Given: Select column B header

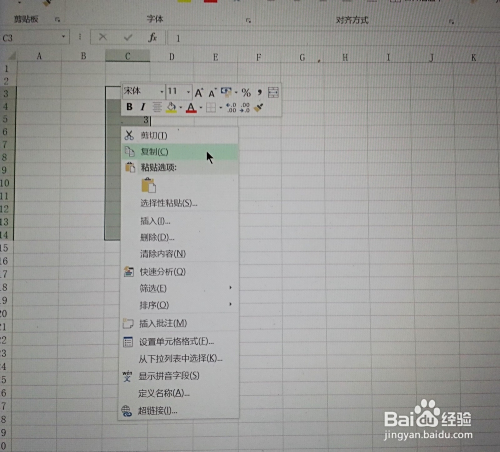Looking at the screenshot, I should pyautogui.click(x=83, y=56).
